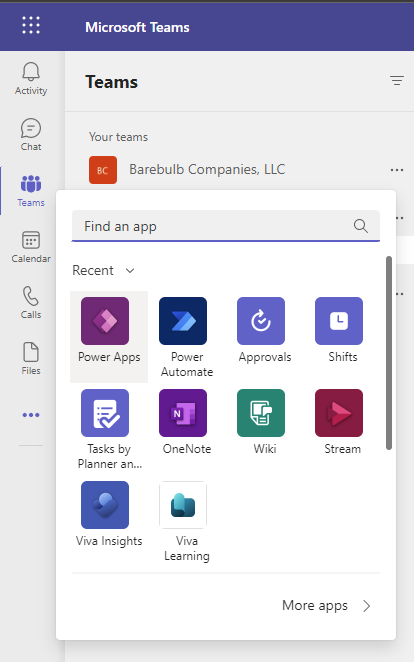Open the Activity feed
414x662 pixels.
click(x=31, y=79)
